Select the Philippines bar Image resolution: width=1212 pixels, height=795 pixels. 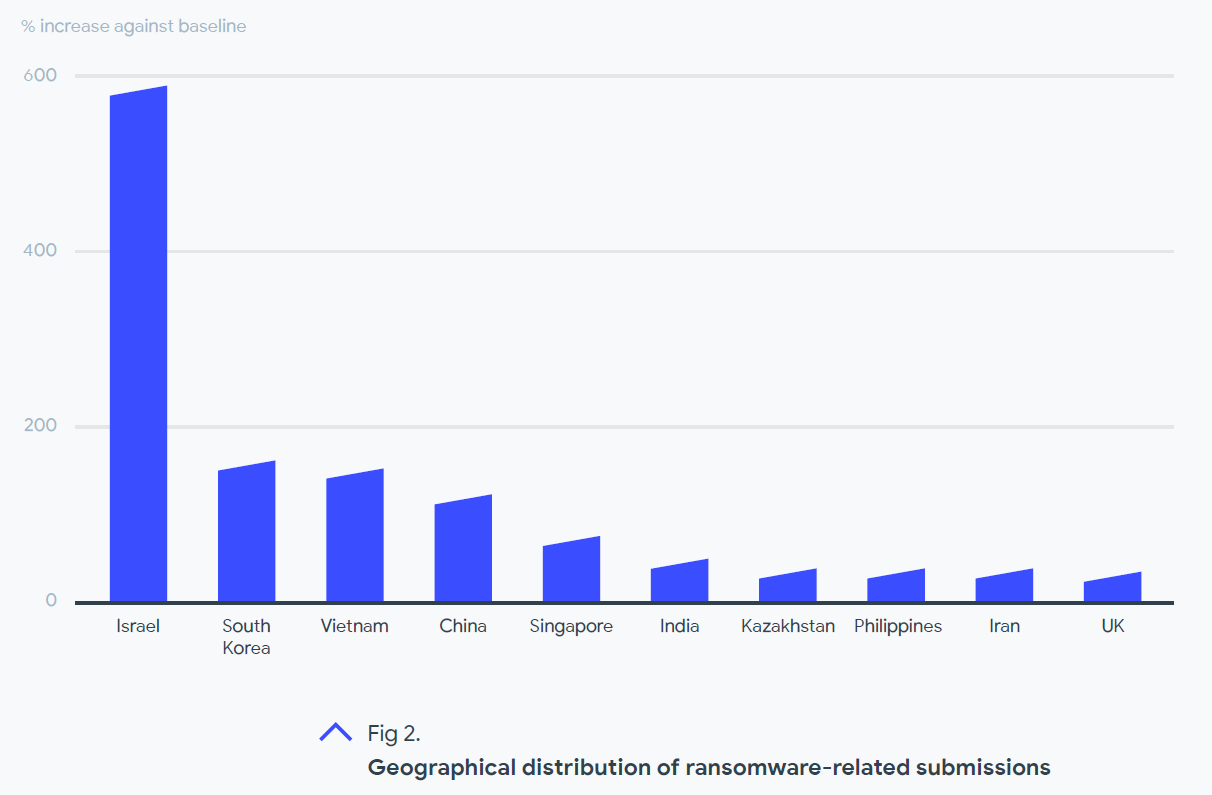point(896,586)
